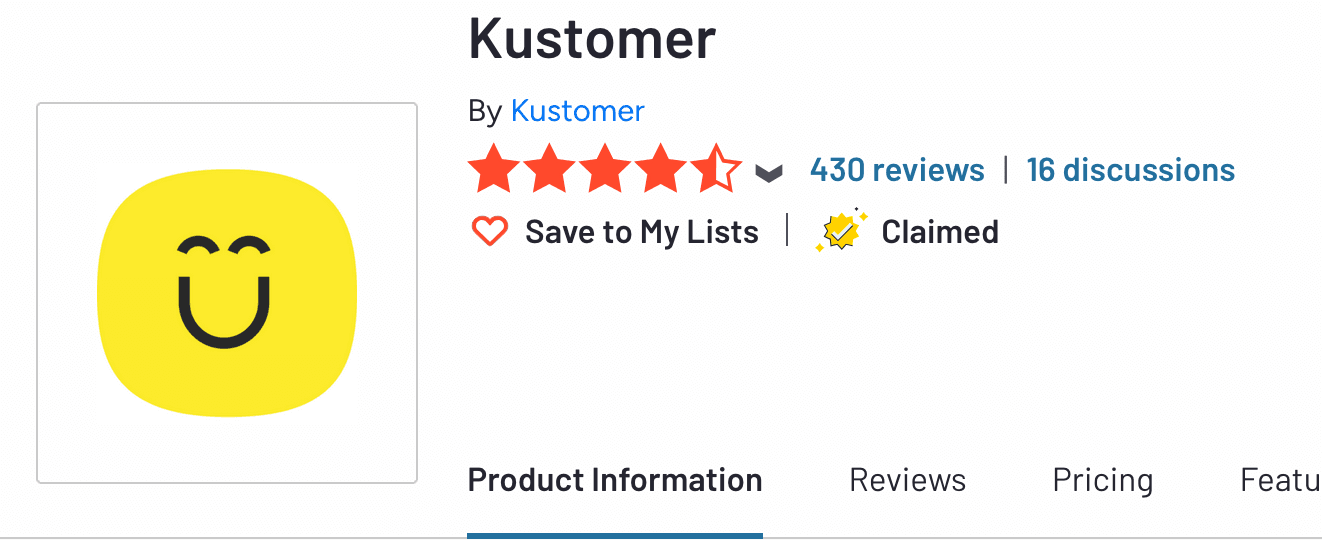Click the second rating star

548,170
